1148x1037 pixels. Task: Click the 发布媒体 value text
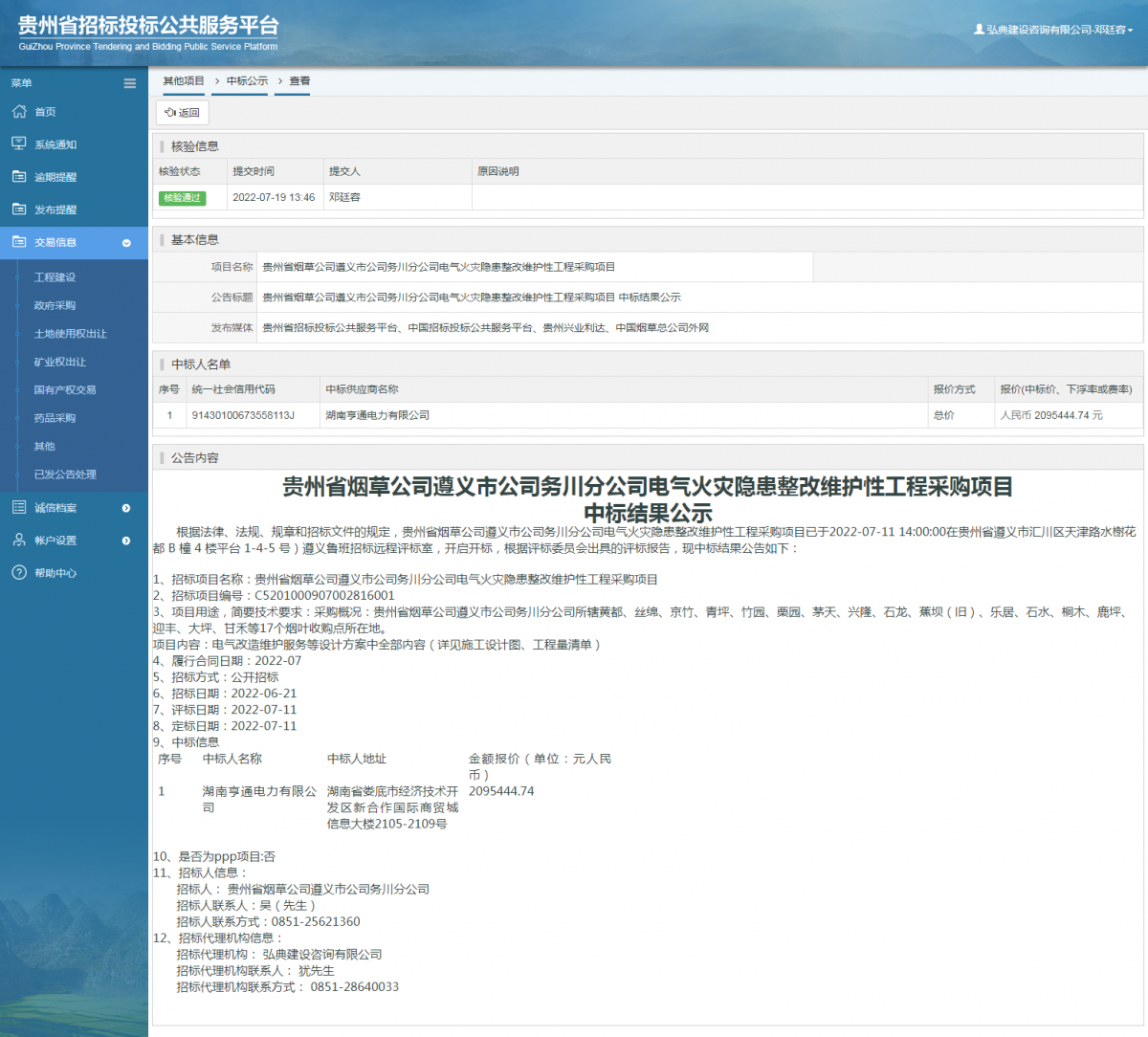[486, 328]
